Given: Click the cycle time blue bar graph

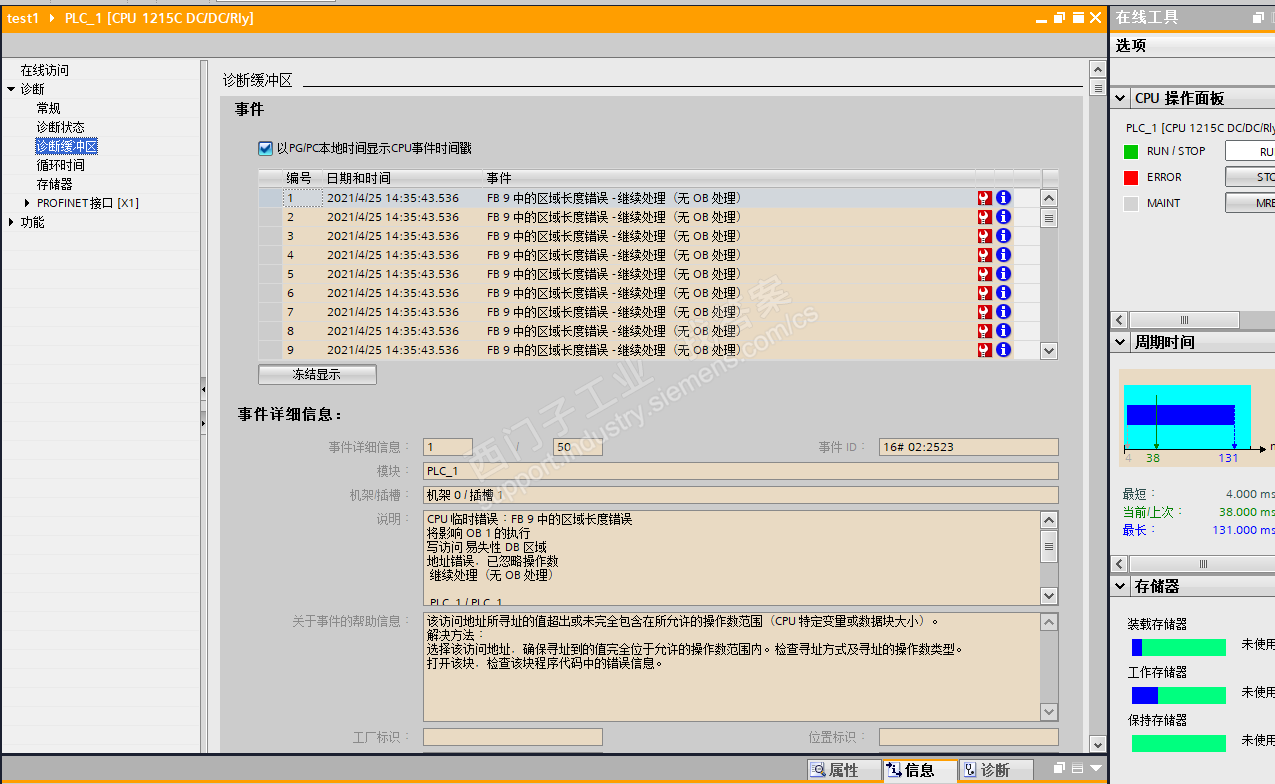Looking at the screenshot, I should [1181, 414].
